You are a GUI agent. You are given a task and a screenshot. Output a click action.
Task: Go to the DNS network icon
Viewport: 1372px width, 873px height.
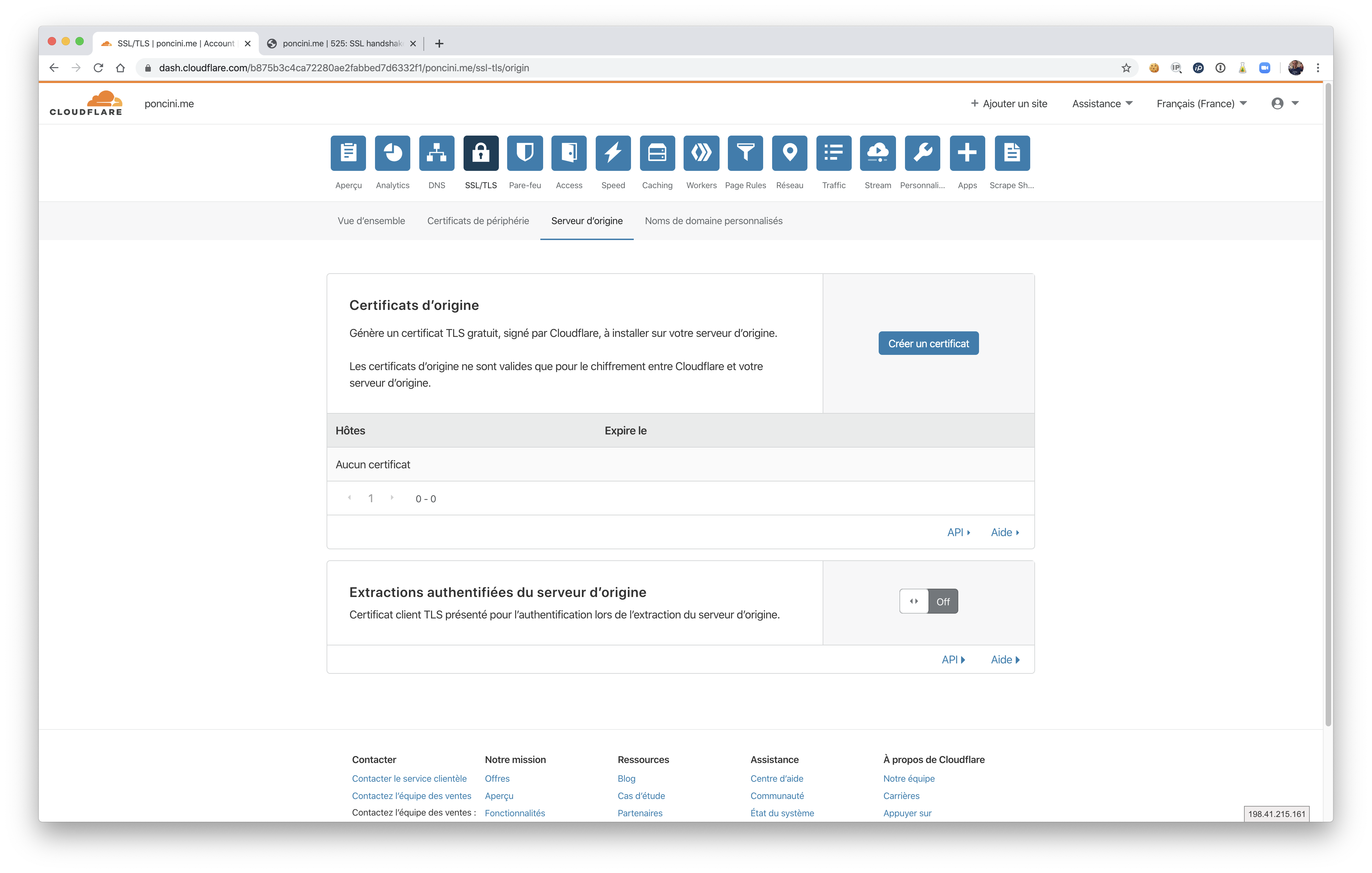tap(437, 153)
